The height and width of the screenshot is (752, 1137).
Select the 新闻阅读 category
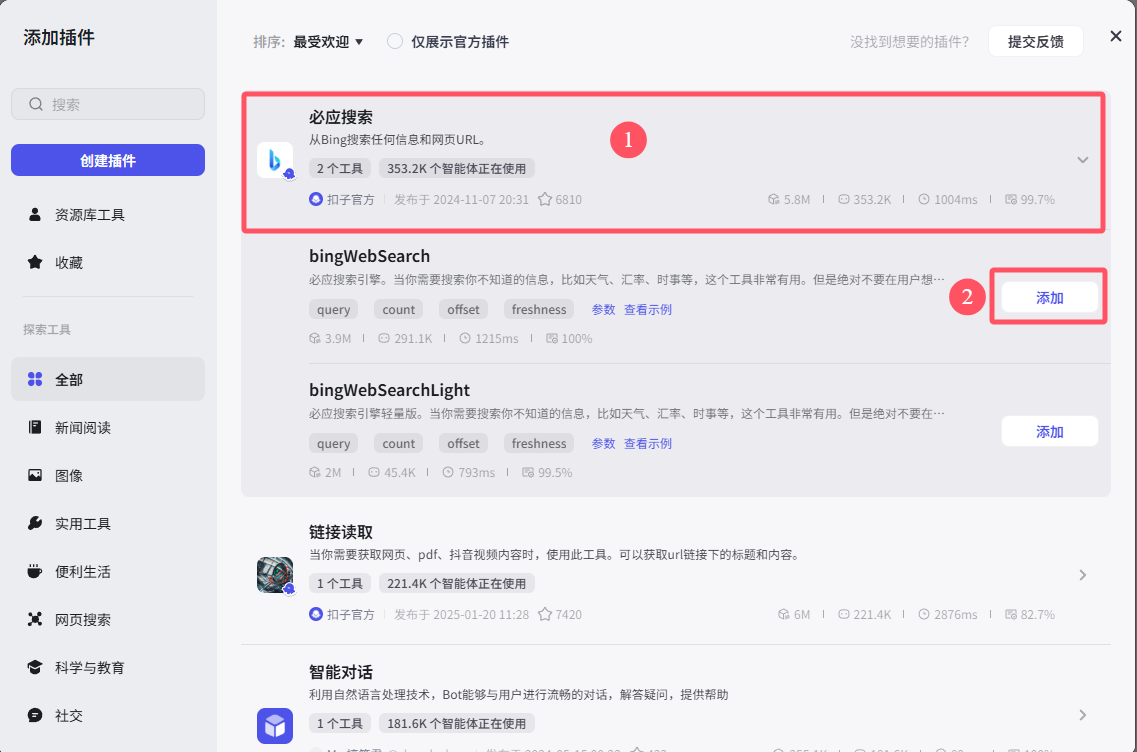click(x=108, y=427)
